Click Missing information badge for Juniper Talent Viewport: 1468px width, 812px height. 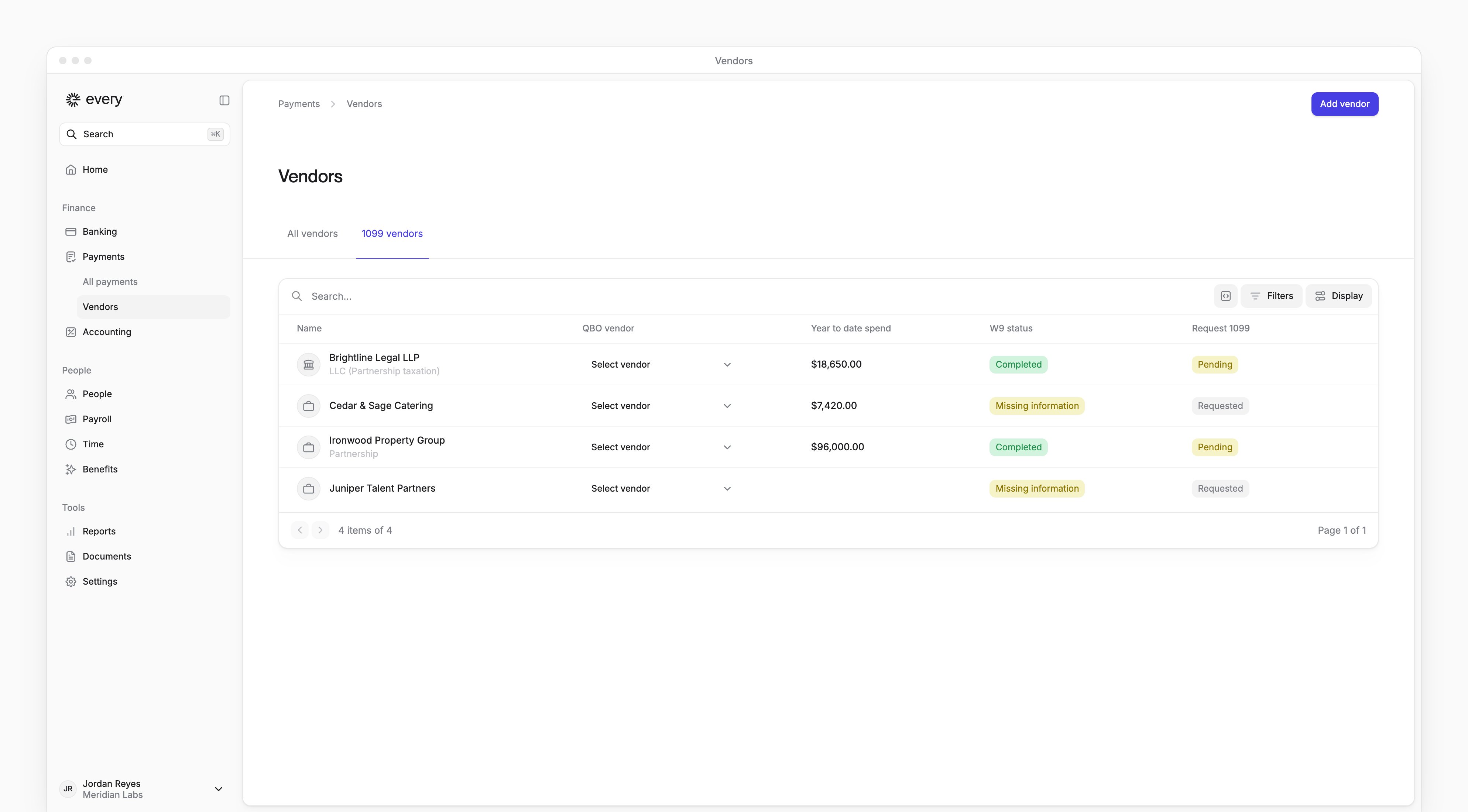click(x=1037, y=488)
